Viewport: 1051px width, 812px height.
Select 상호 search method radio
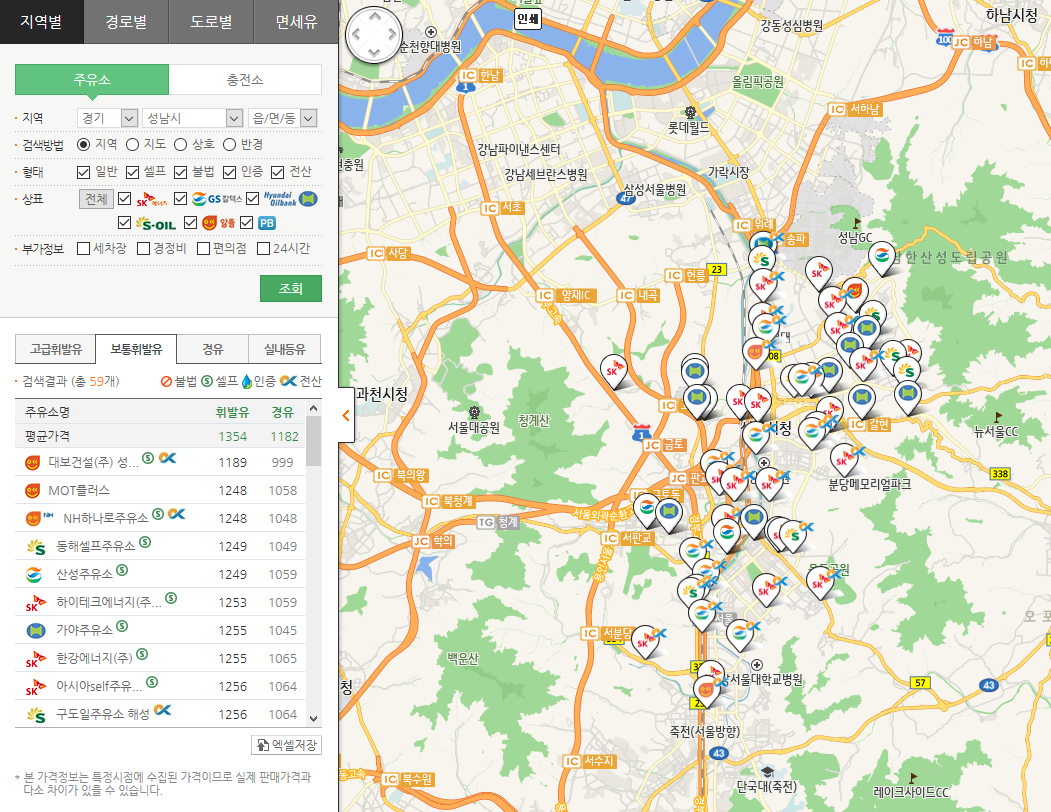(180, 145)
